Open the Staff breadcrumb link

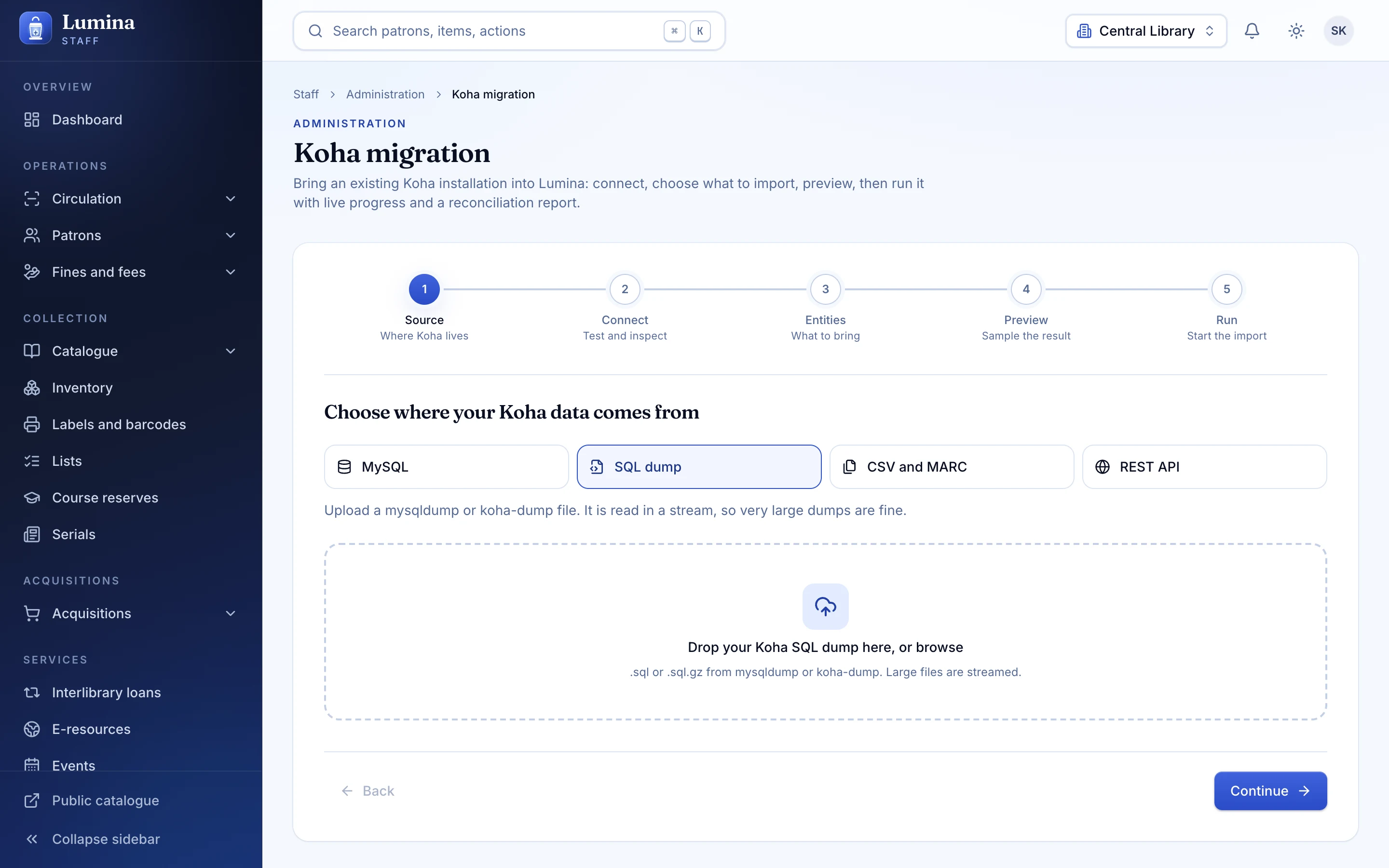(306, 95)
